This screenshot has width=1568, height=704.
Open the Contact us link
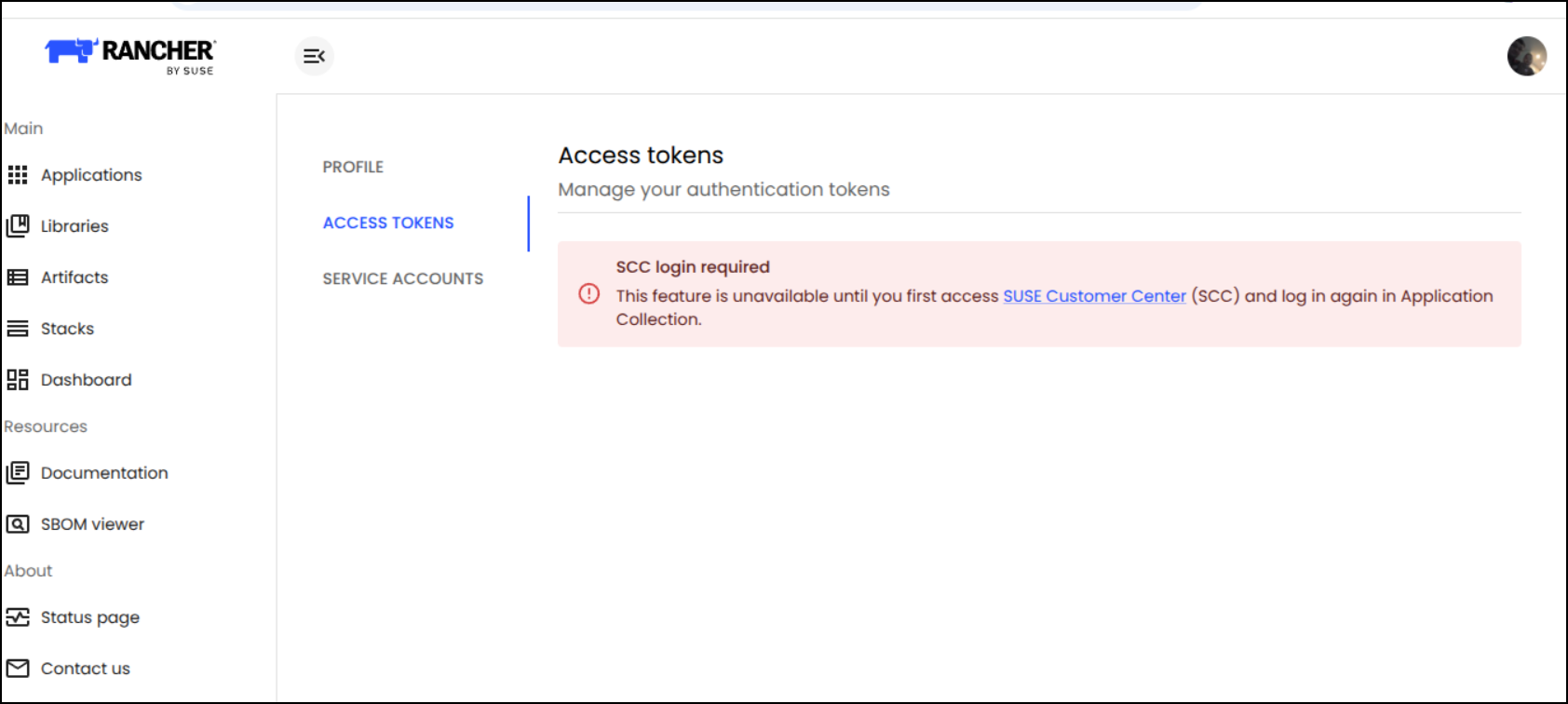86,669
